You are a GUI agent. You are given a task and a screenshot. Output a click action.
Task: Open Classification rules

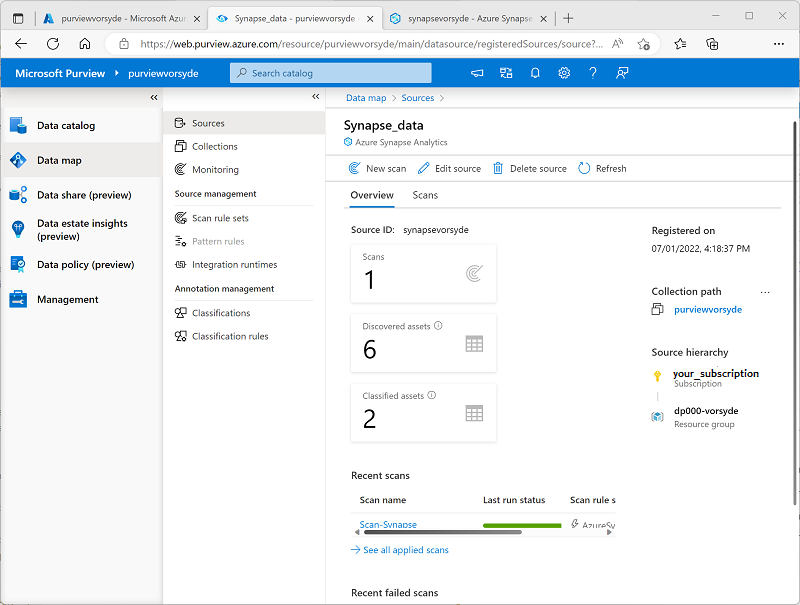click(244, 336)
